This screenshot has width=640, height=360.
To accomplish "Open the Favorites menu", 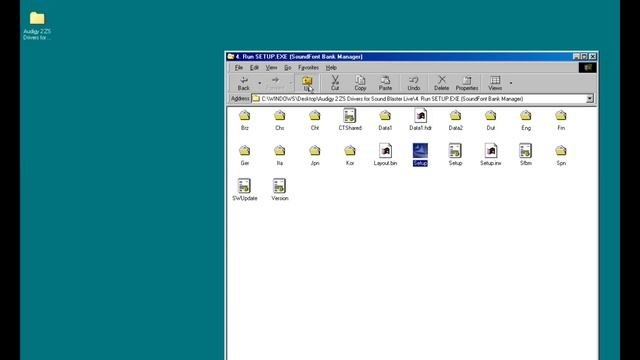I will 308,68.
